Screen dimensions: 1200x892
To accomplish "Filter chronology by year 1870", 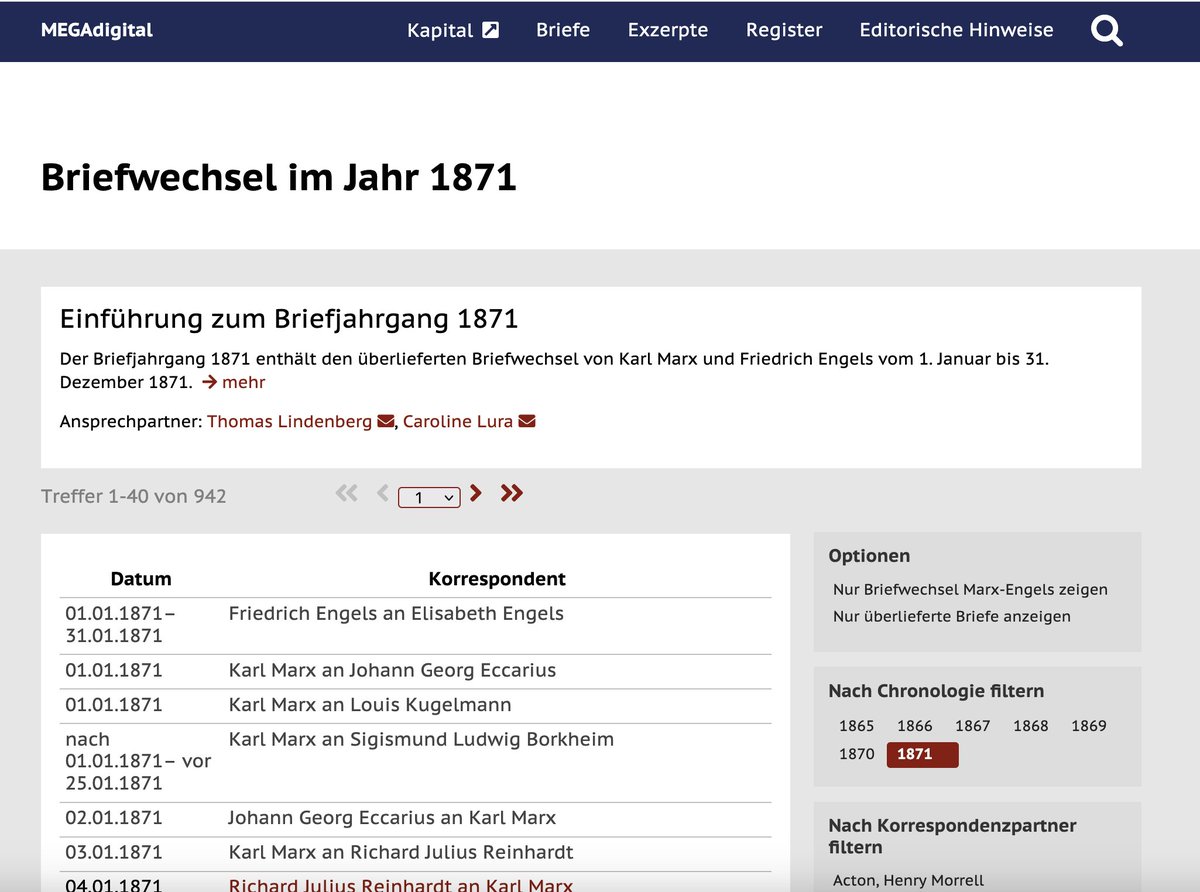I will click(x=856, y=754).
